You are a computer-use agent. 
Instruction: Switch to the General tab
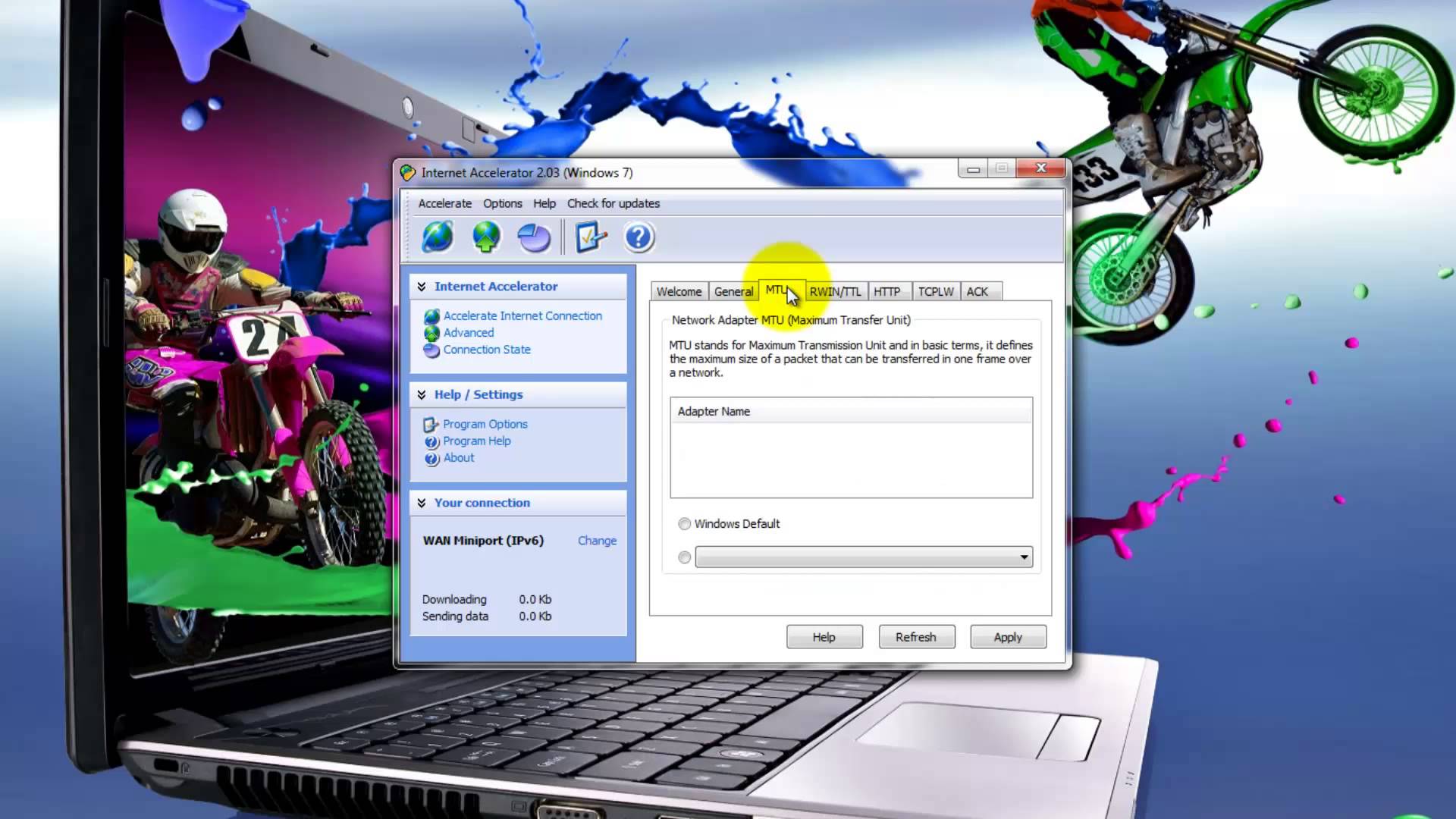pos(733,292)
